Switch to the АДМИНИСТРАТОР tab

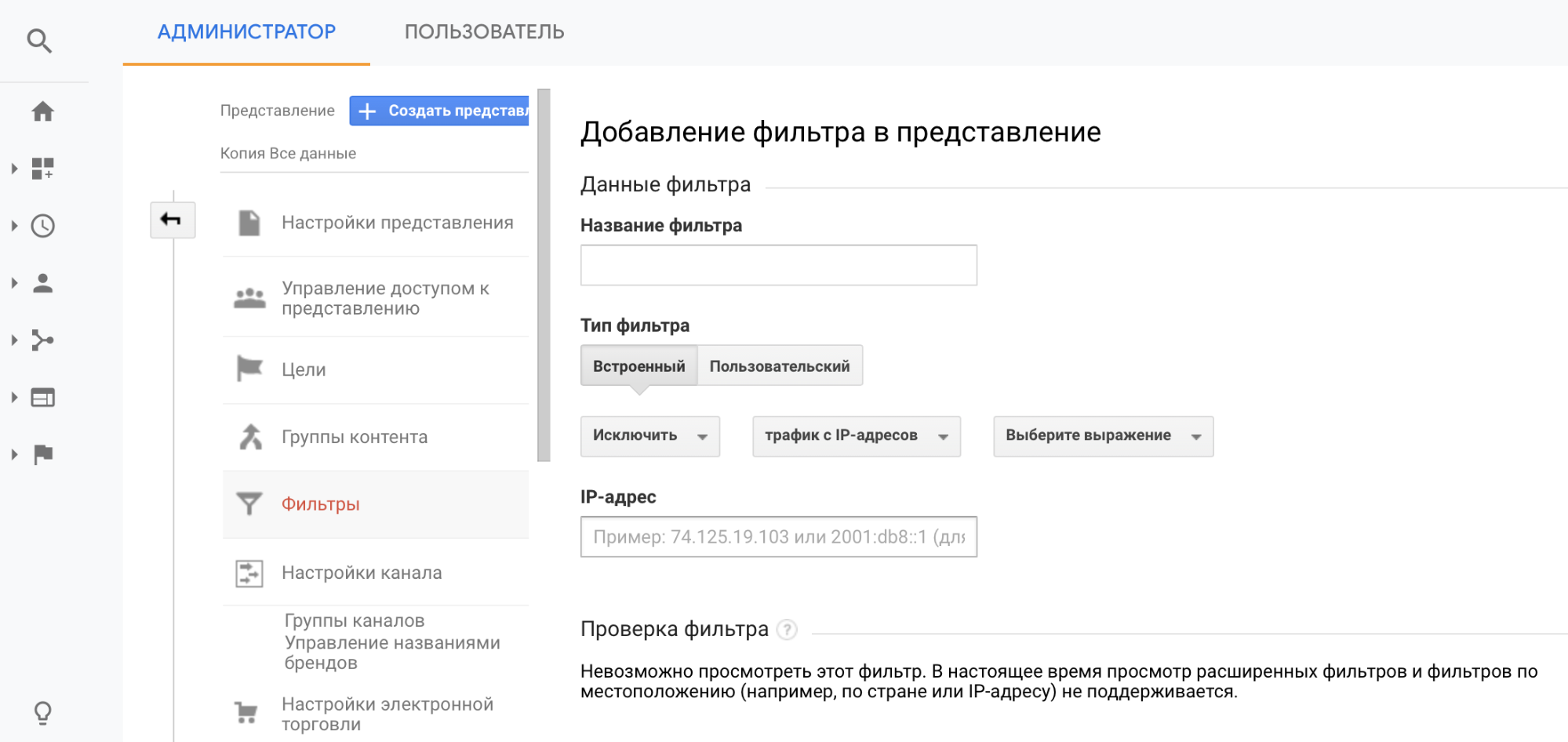246,32
